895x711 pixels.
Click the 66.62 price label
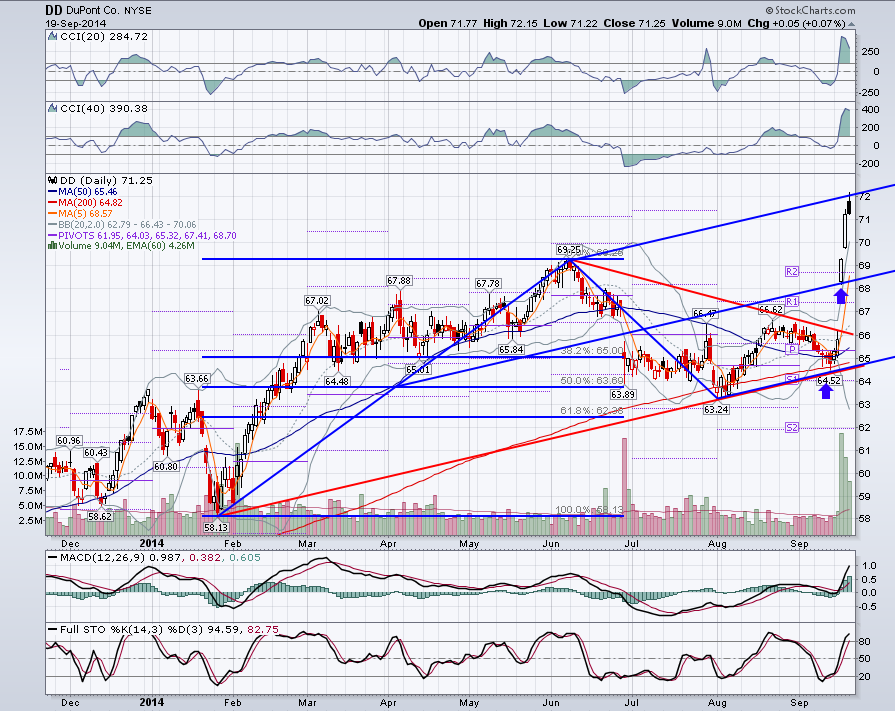coord(771,309)
